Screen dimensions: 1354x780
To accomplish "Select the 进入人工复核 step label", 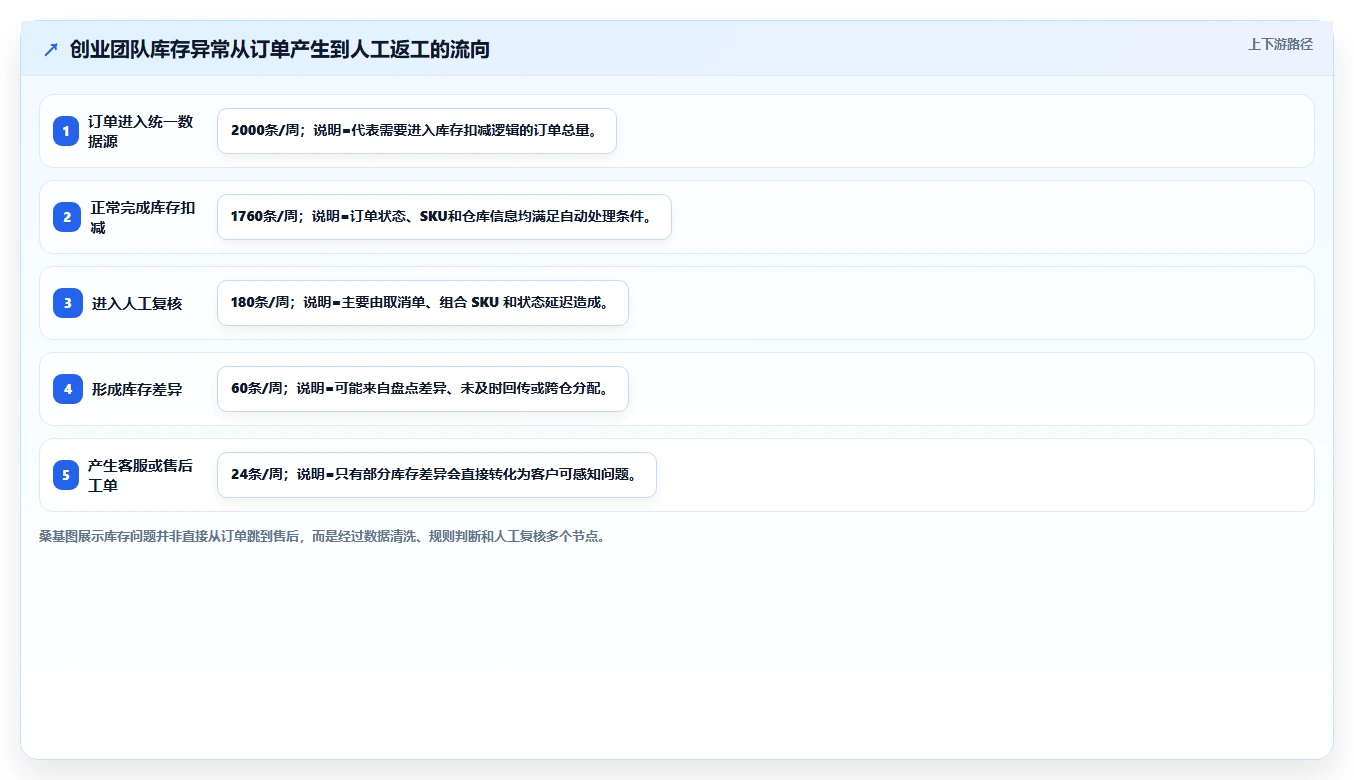I will coord(137,303).
